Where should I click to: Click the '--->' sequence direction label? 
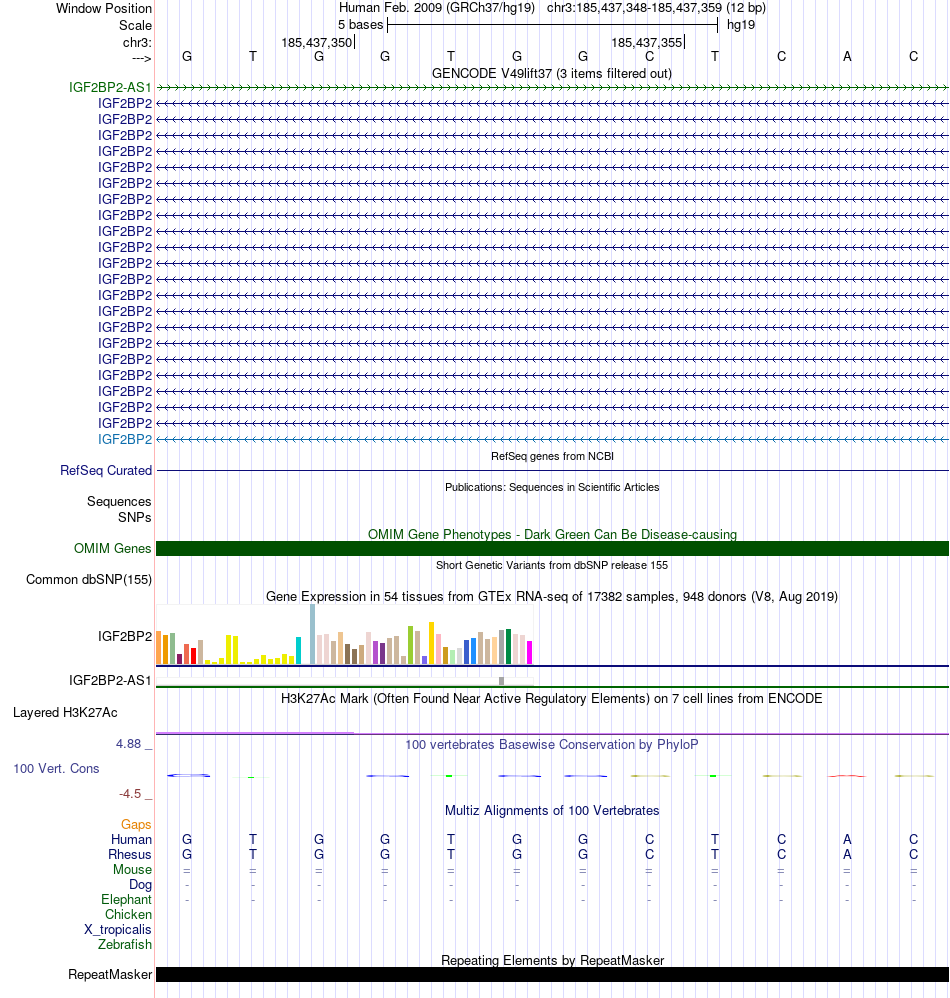[x=142, y=59]
